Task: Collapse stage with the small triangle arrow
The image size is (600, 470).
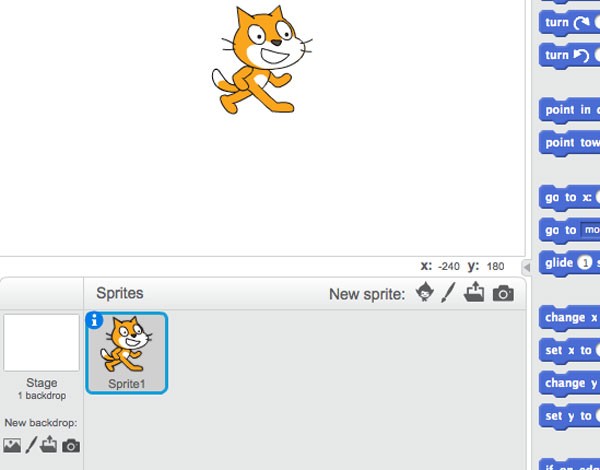Action: click(527, 267)
